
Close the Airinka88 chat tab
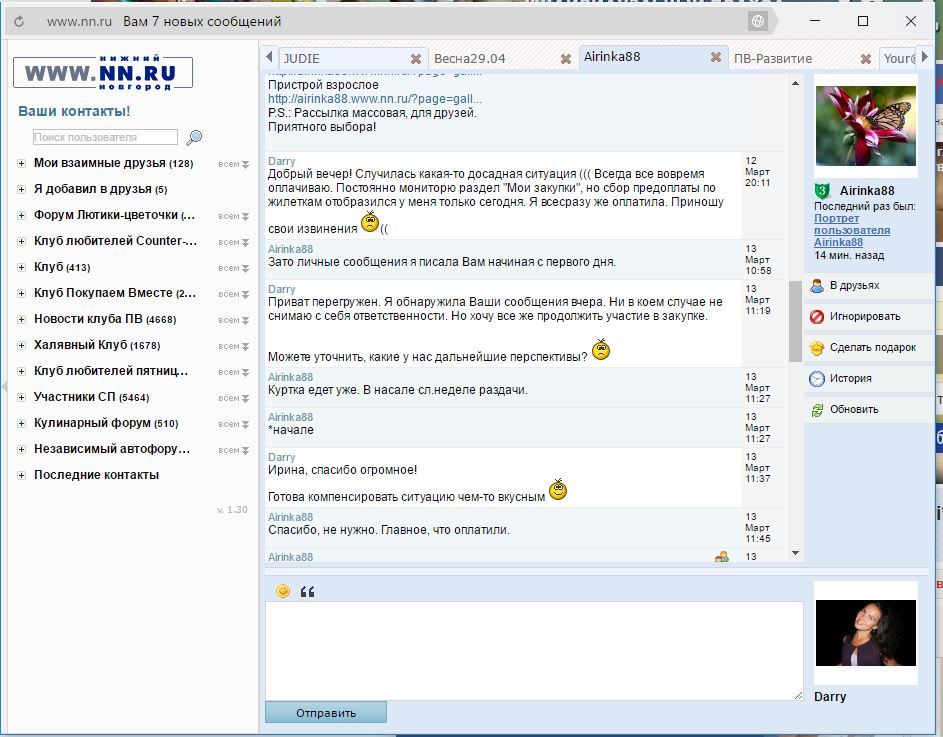tap(716, 58)
